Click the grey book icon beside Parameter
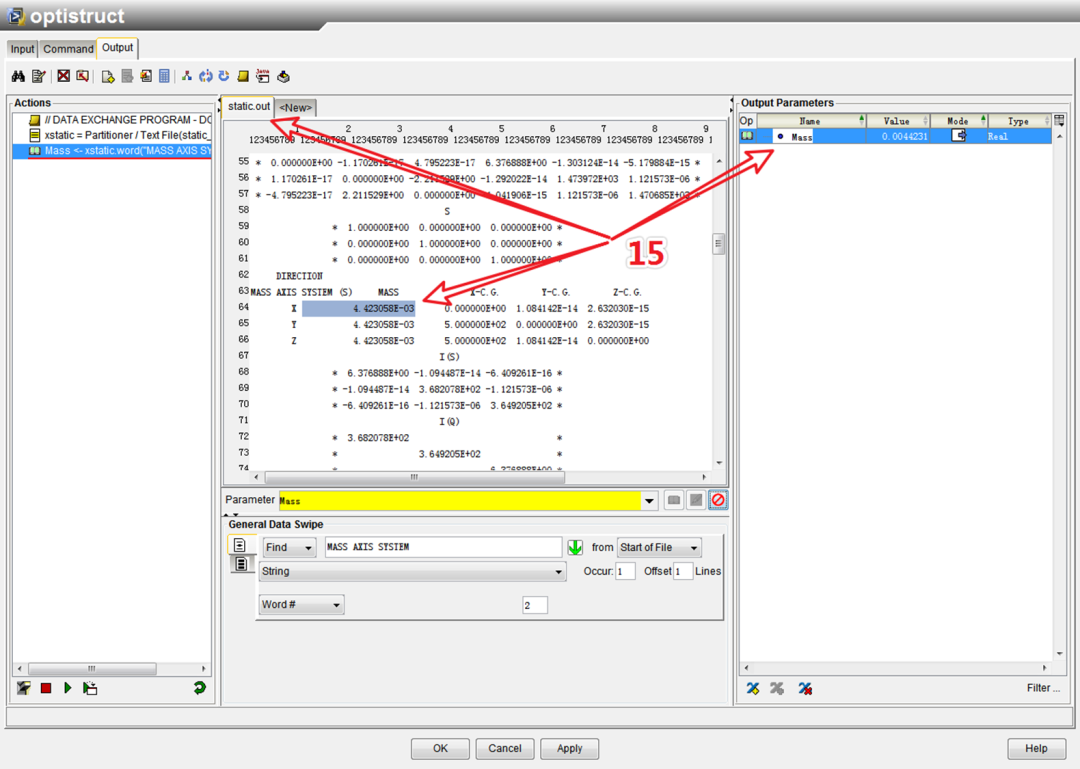The height and width of the screenshot is (769, 1080). pyautogui.click(x=674, y=500)
